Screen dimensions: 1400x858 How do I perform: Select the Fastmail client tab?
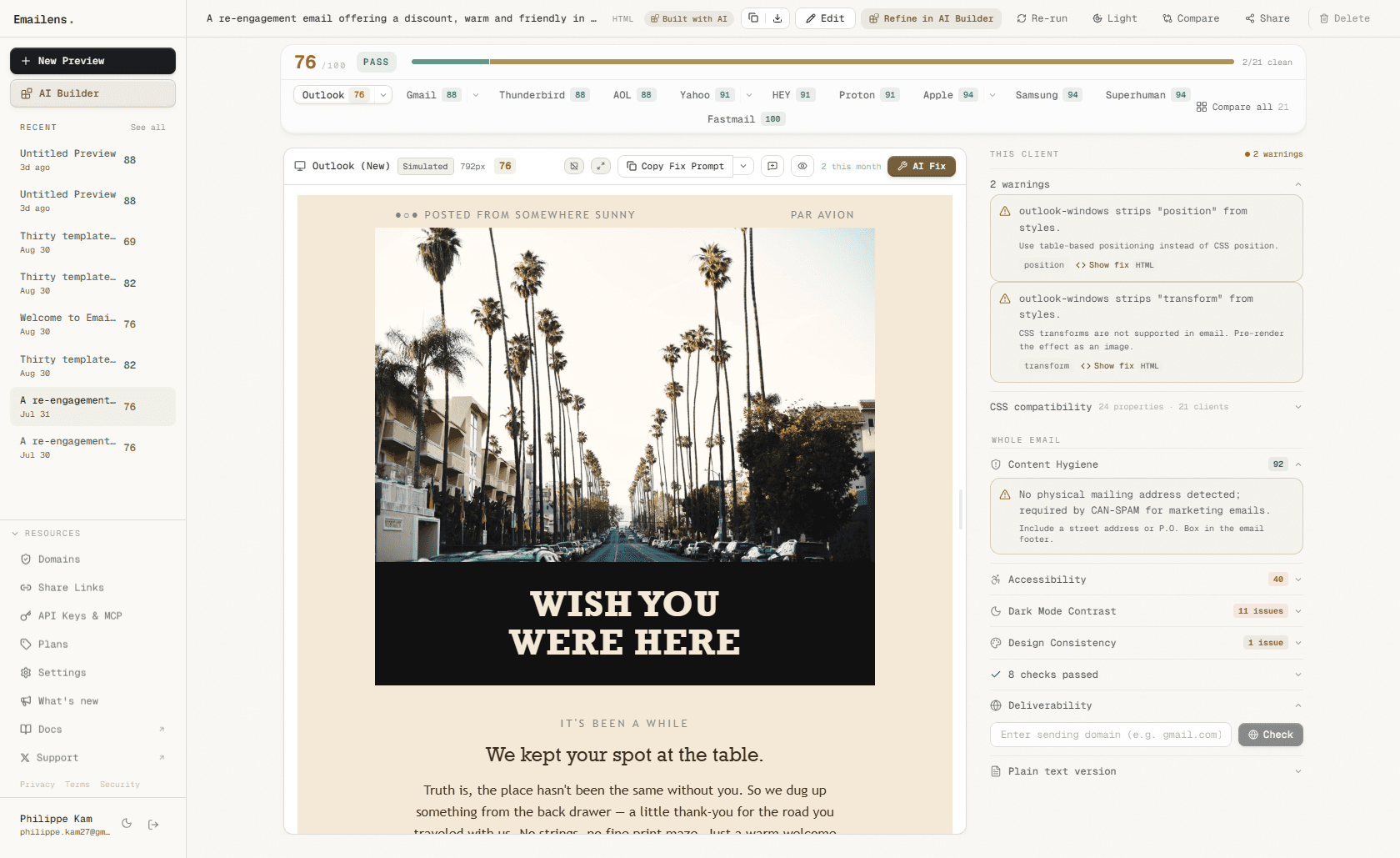(x=745, y=119)
